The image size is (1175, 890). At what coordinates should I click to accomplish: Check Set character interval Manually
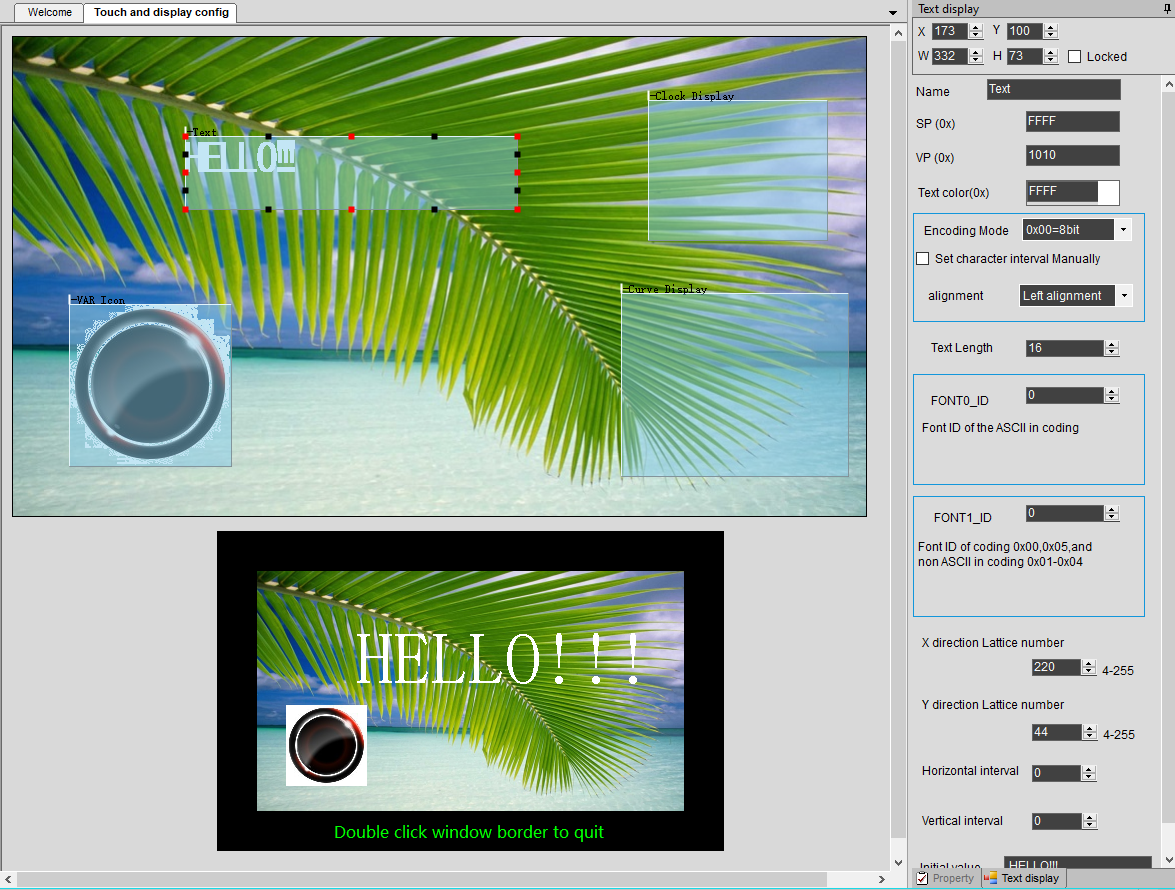[x=923, y=258]
